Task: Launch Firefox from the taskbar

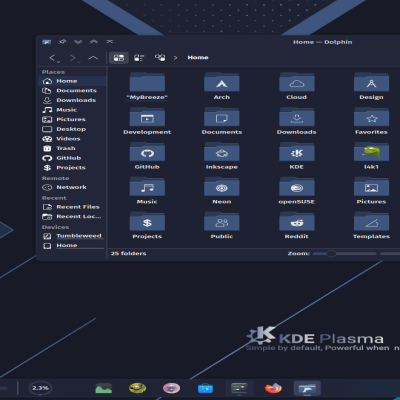Action: click(273, 388)
